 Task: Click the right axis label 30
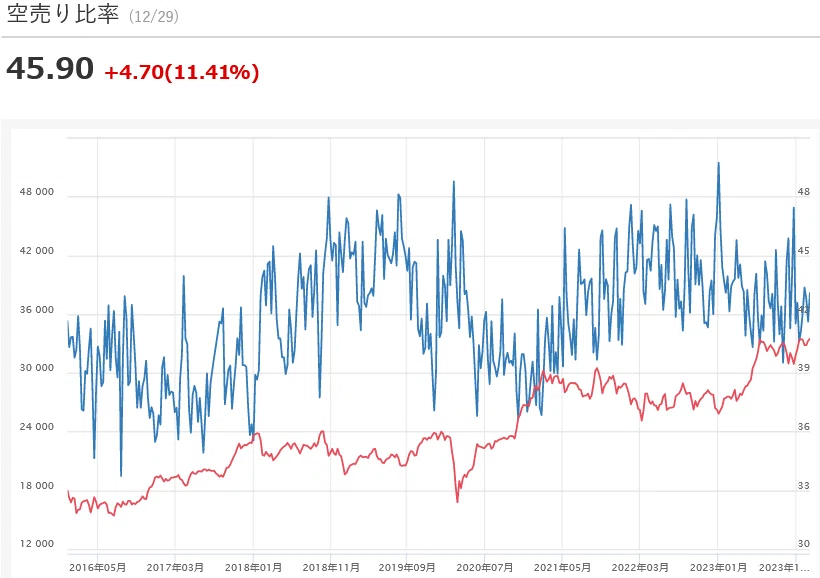click(x=804, y=544)
